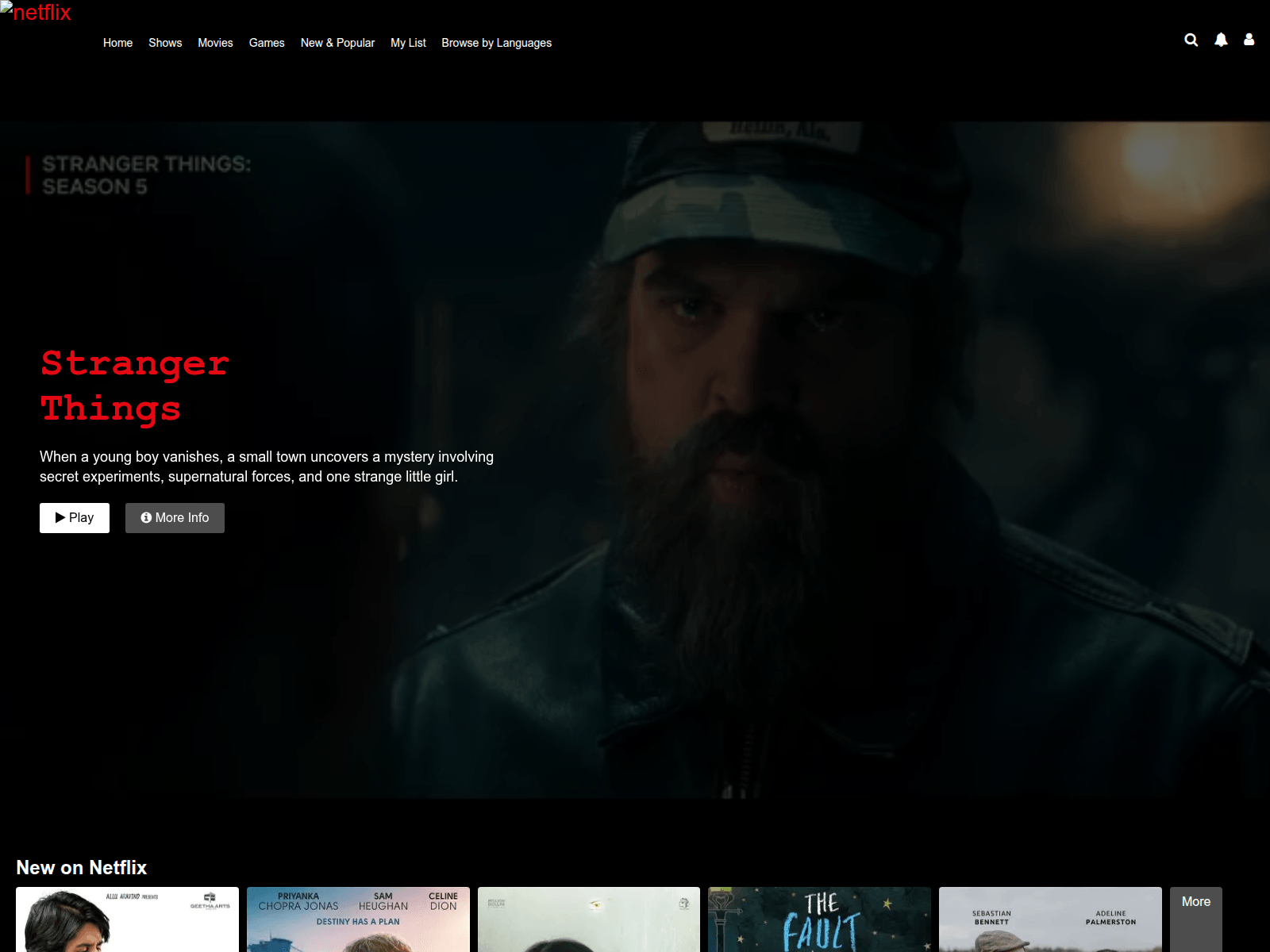1270x952 pixels.
Task: Open the Games section
Action: 267,43
